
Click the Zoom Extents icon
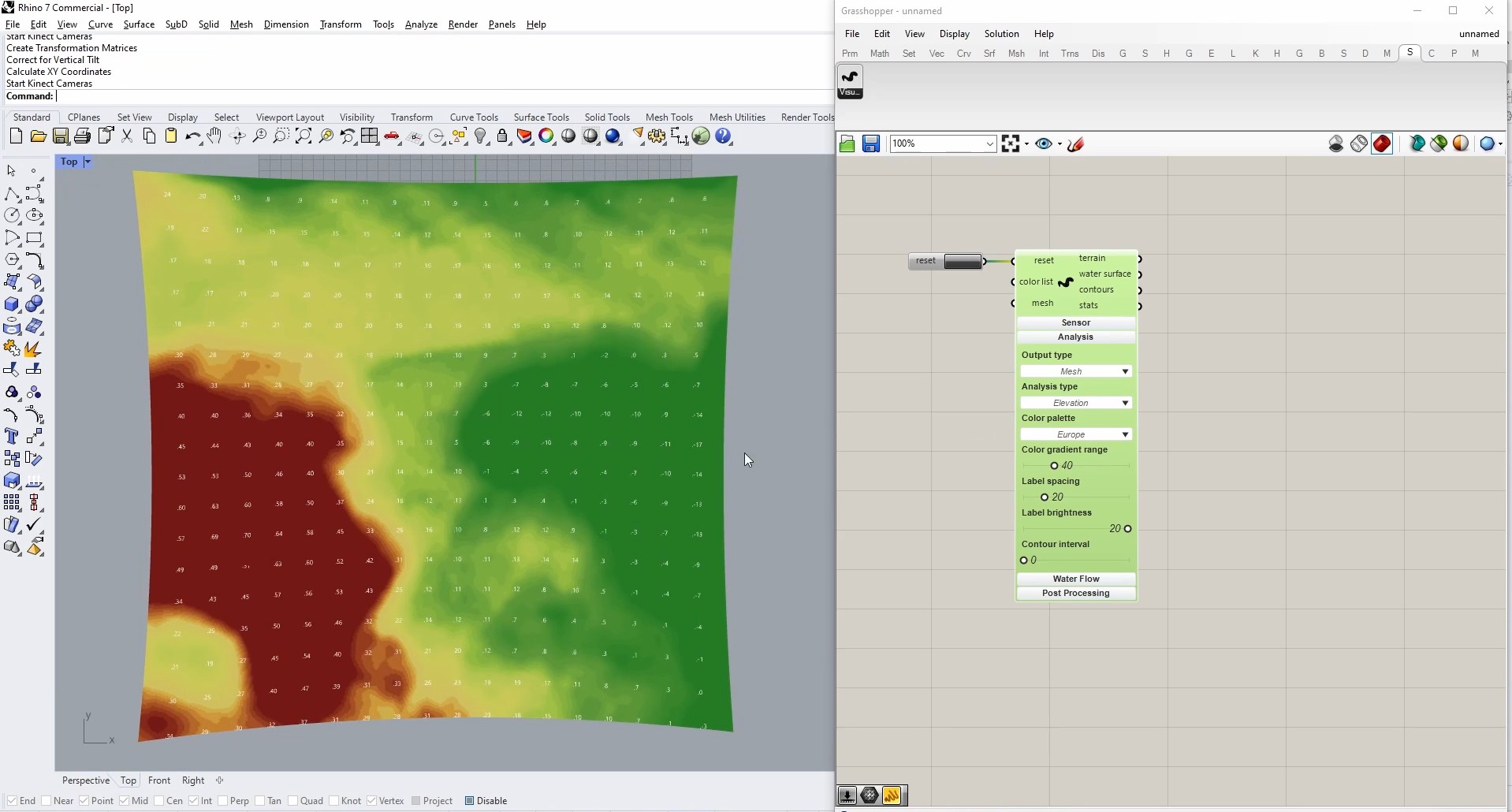coord(304,136)
